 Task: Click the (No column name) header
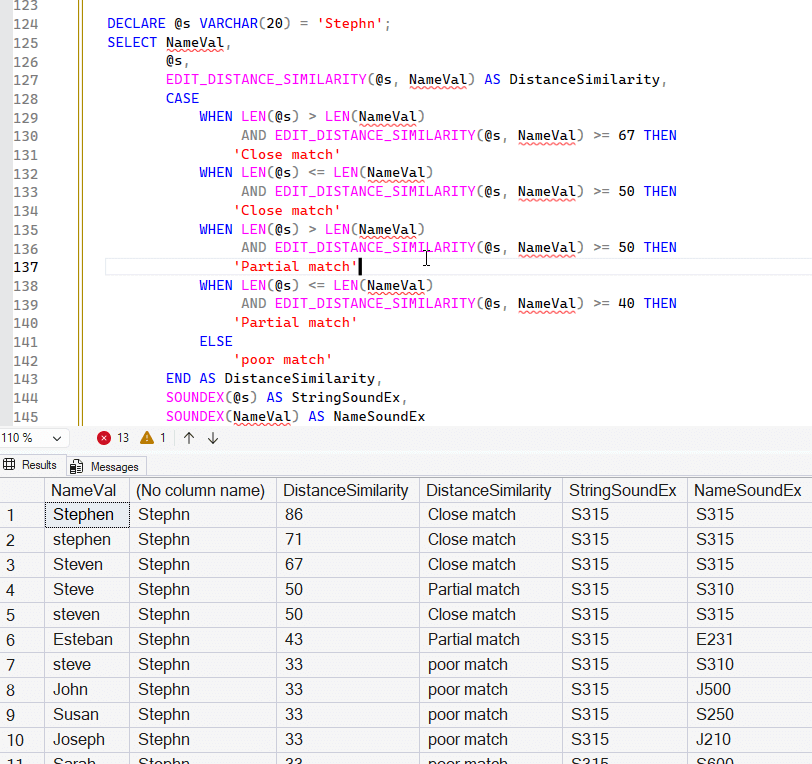[x=200, y=490]
